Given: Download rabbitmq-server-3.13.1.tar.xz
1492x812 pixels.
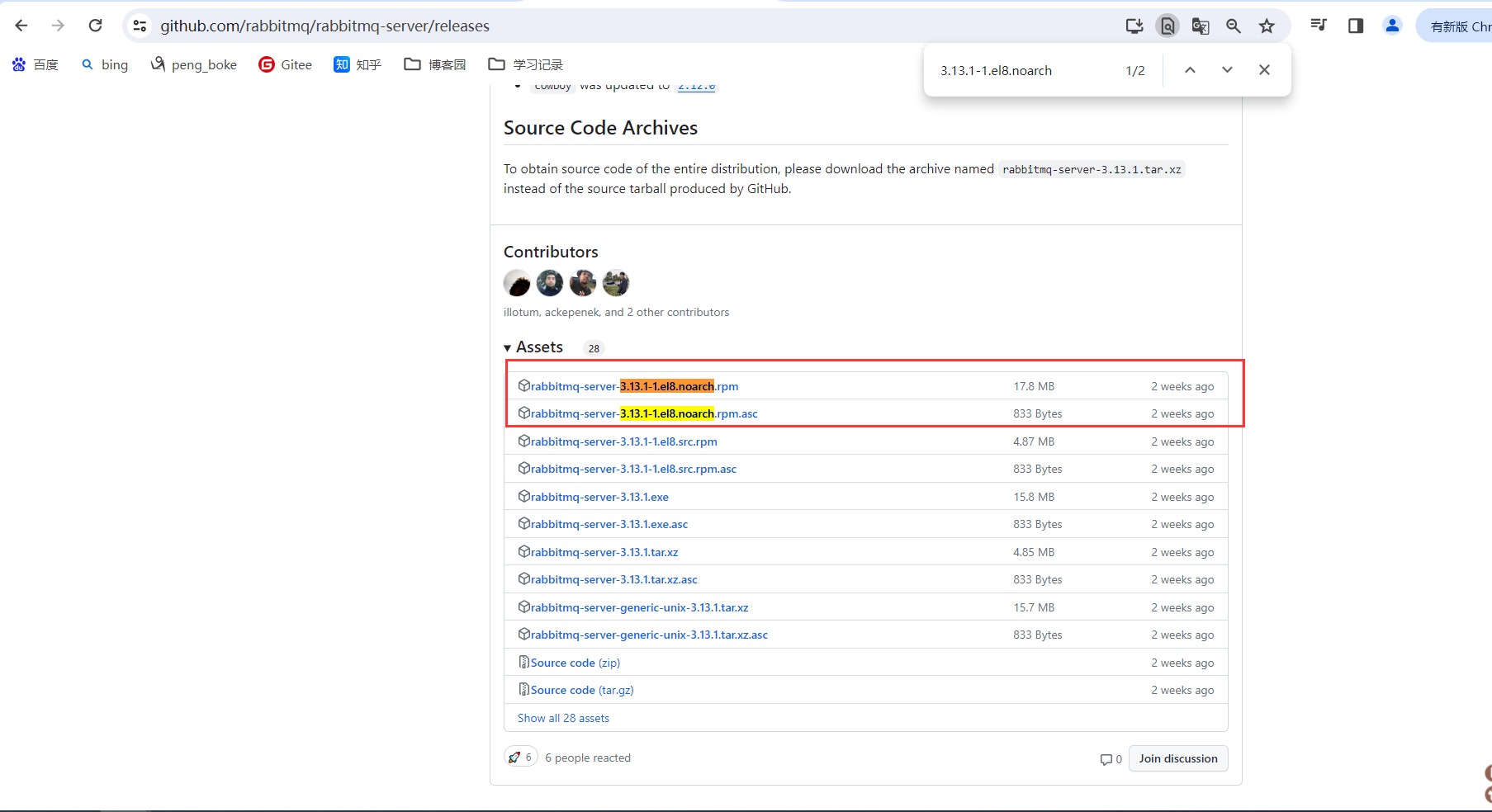Looking at the screenshot, I should [604, 552].
